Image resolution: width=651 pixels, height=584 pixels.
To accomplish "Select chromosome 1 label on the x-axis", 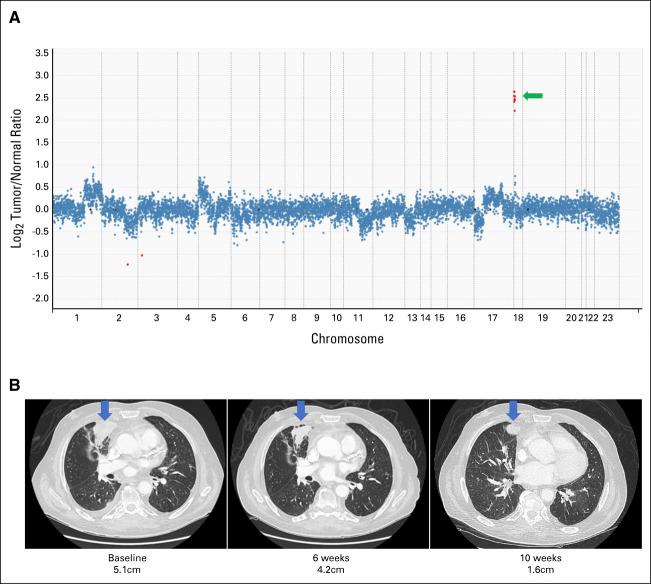I will tap(76, 317).
